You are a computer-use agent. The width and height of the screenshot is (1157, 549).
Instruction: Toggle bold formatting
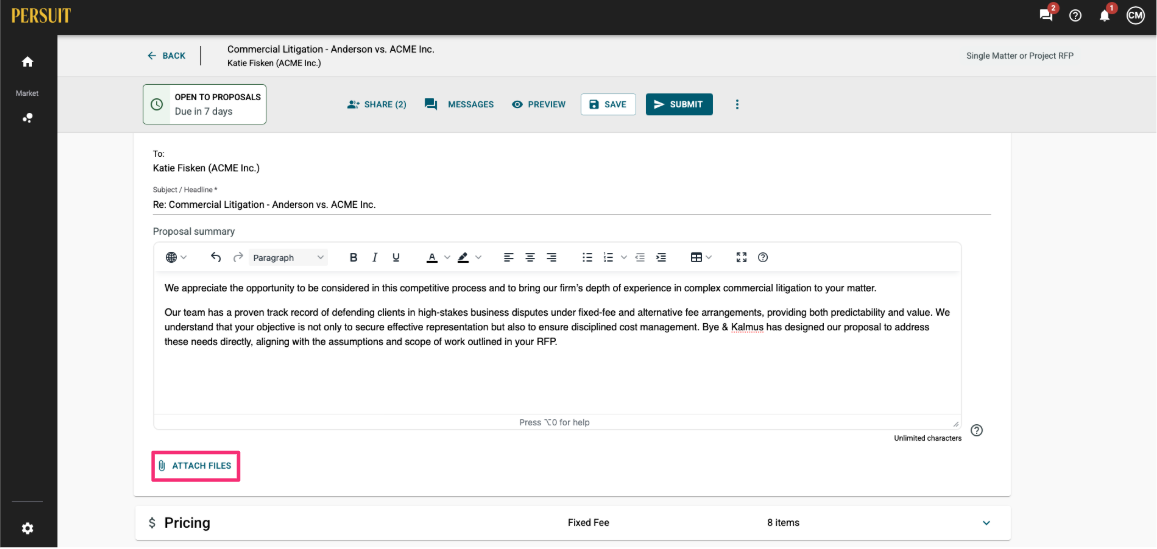[x=353, y=258]
